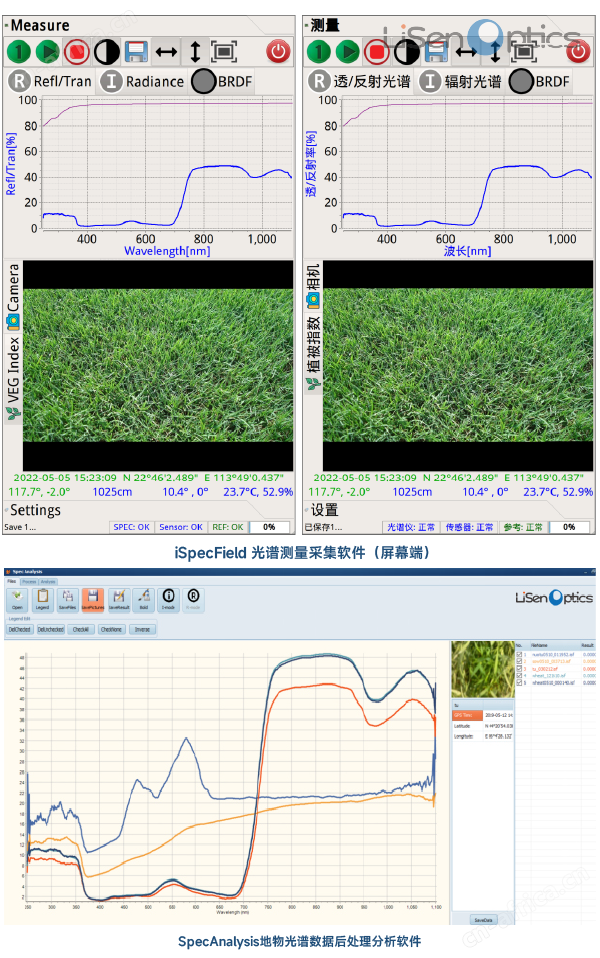This screenshot has width=600, height=958.
Task: Switch to 透/反射光谱 mode
Action: coord(360,81)
